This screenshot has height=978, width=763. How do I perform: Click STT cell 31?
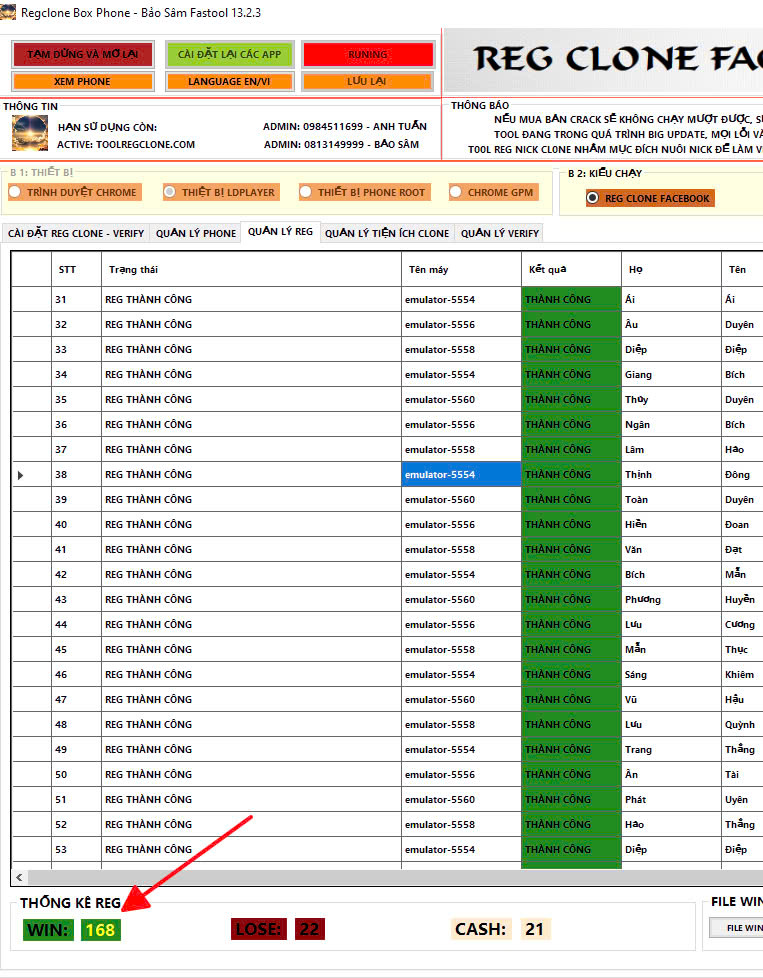click(76, 299)
